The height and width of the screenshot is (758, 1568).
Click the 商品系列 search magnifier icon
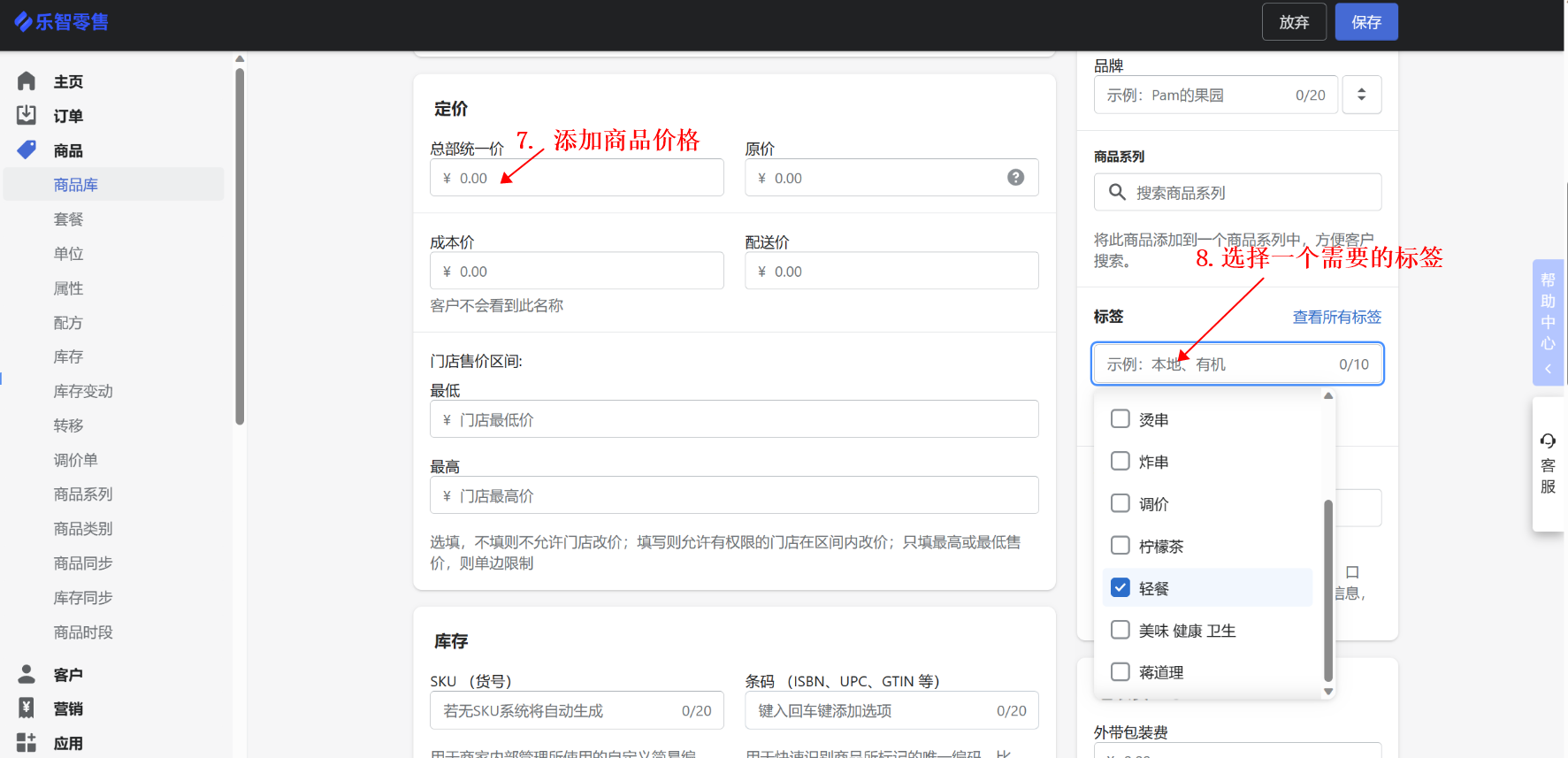[x=1117, y=192]
